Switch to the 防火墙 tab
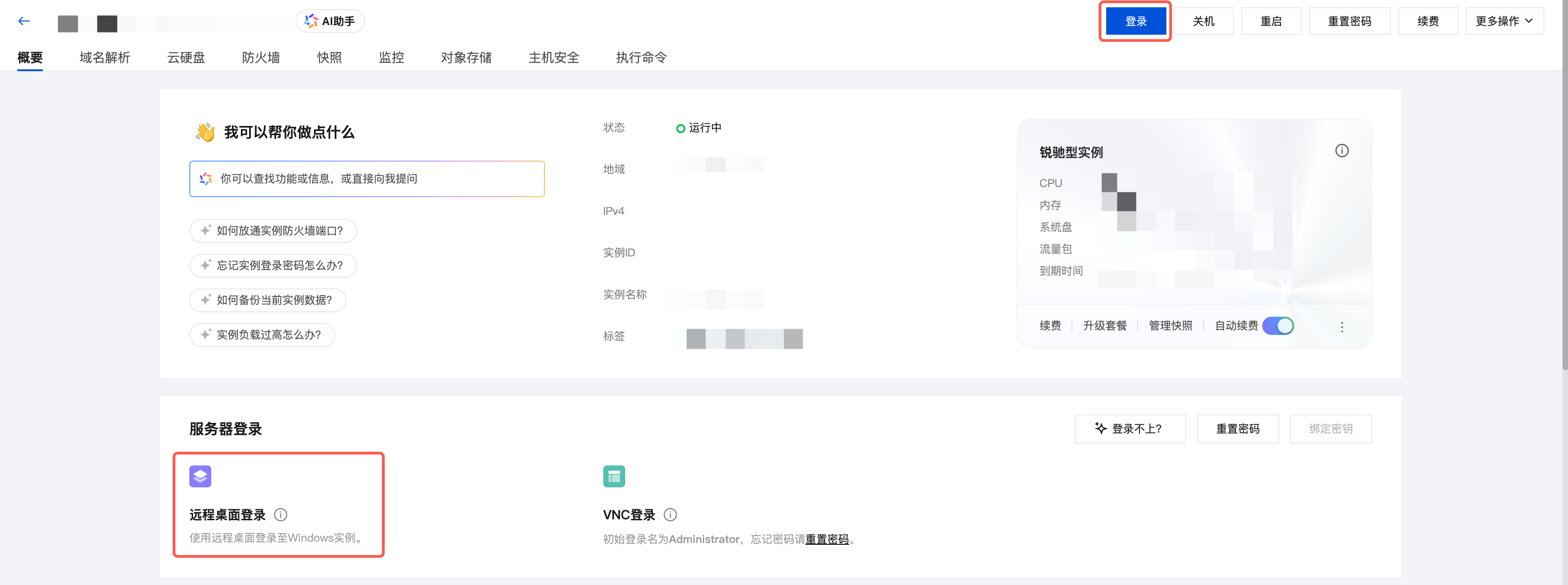Screen dimensions: 1568x585 (x=261, y=58)
